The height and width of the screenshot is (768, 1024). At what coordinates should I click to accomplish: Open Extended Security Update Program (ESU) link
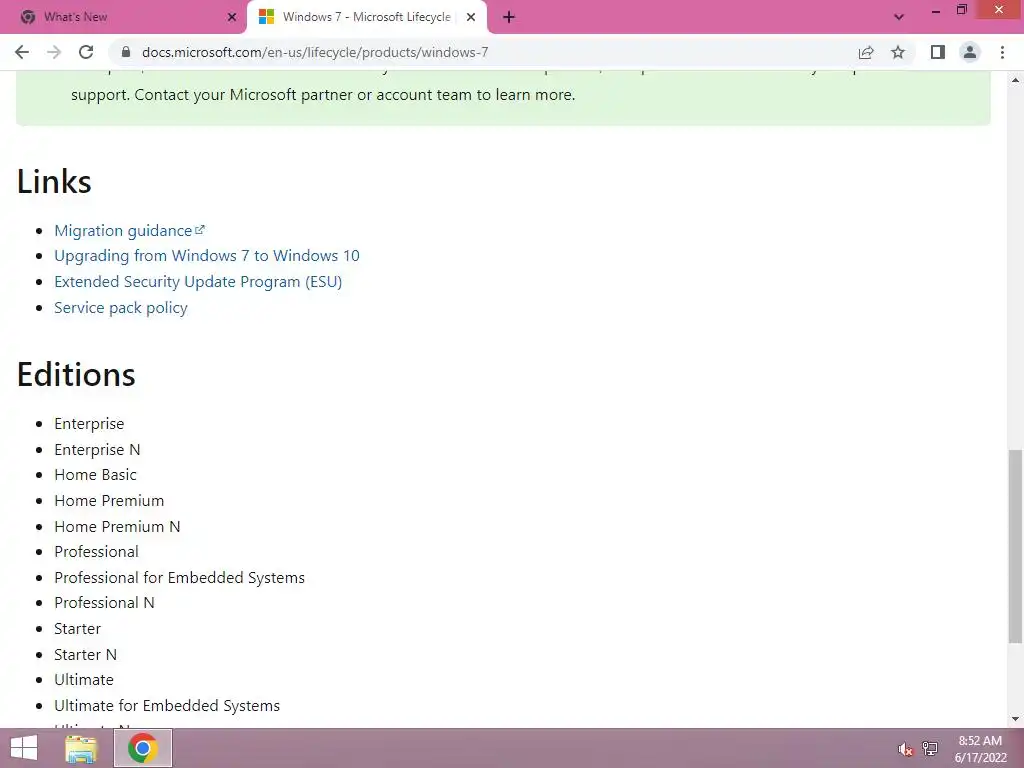point(198,281)
